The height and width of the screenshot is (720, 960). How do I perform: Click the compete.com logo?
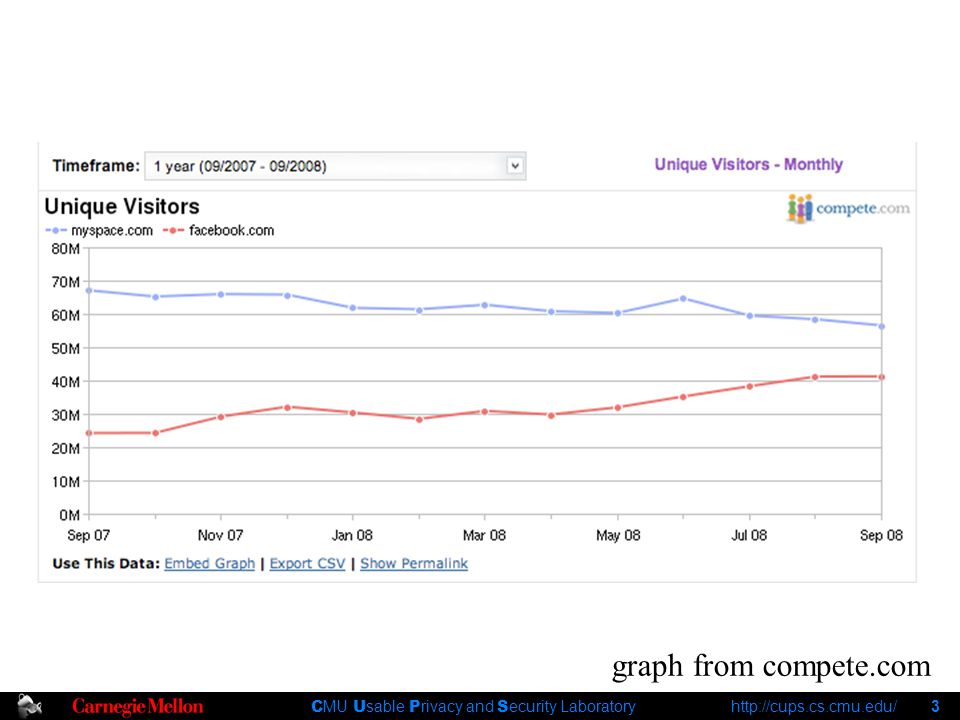point(848,208)
